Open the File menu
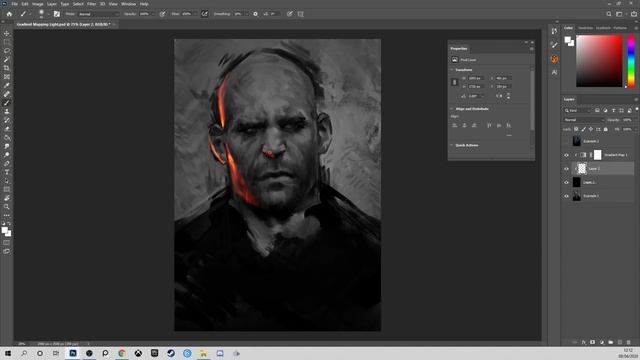Screen dimensions: 640x360 pyautogui.click(x=14, y=4)
